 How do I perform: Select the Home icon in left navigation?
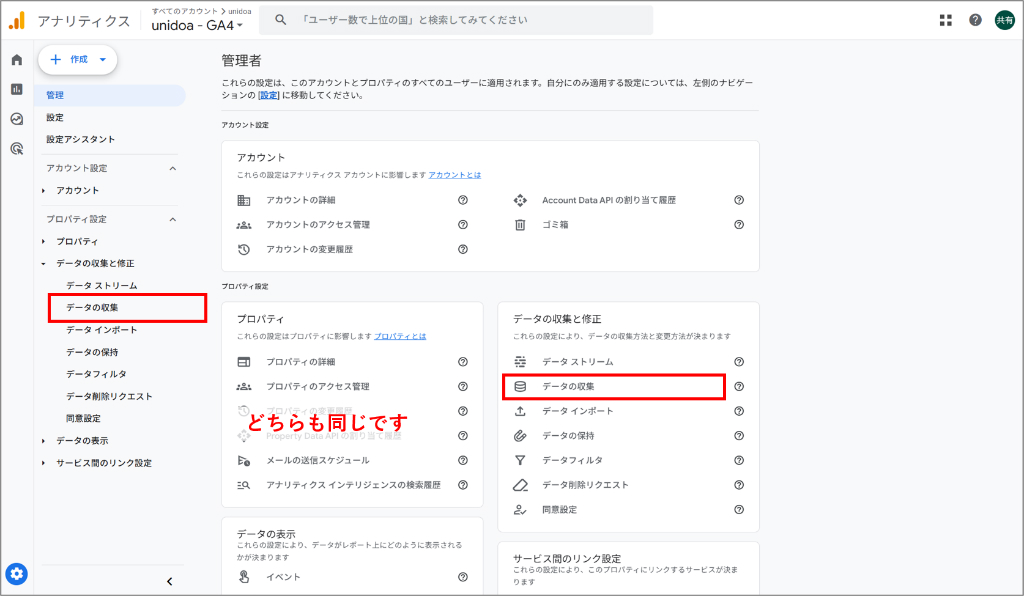click(15, 60)
